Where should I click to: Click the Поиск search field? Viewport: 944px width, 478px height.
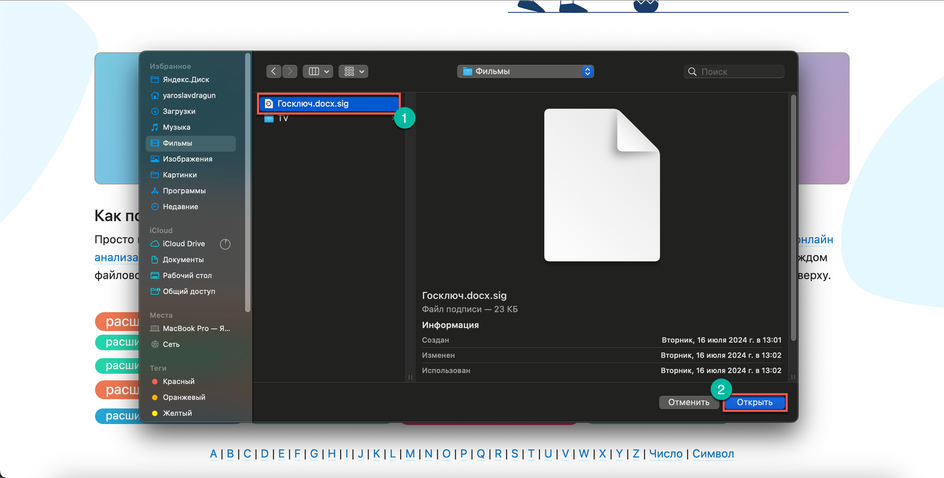click(734, 71)
